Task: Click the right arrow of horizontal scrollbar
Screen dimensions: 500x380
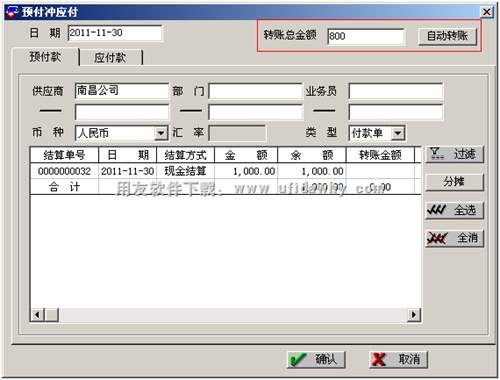Action: pyautogui.click(x=414, y=314)
